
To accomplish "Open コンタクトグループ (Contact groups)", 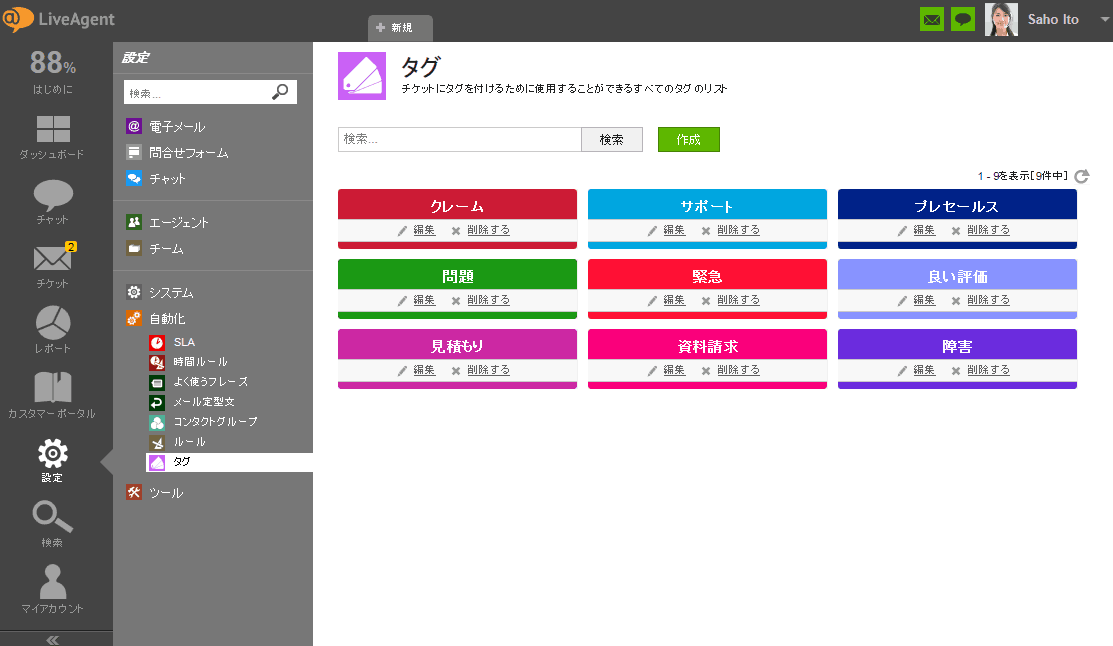I will (215, 422).
